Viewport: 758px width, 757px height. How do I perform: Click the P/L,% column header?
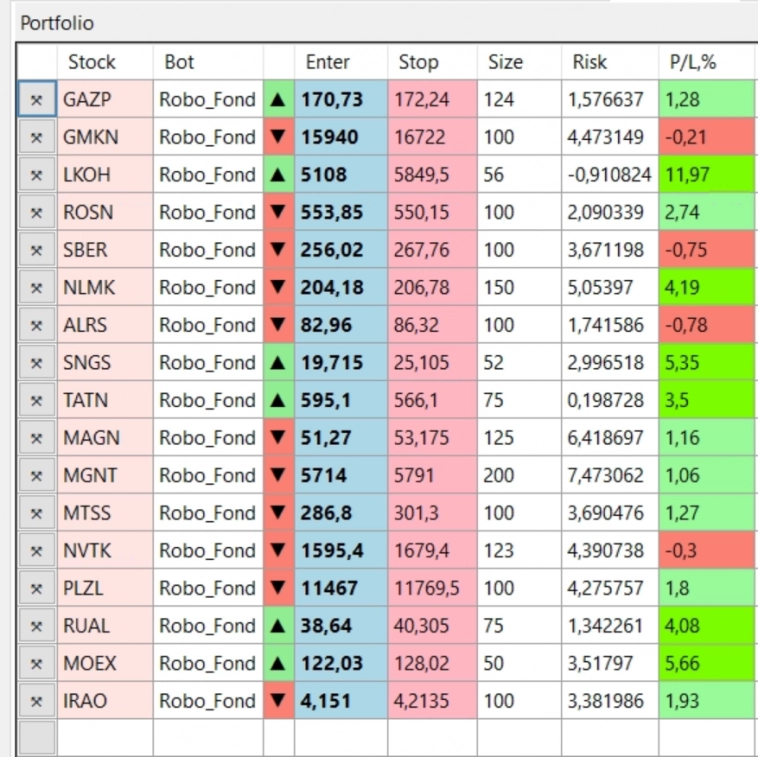(x=693, y=62)
